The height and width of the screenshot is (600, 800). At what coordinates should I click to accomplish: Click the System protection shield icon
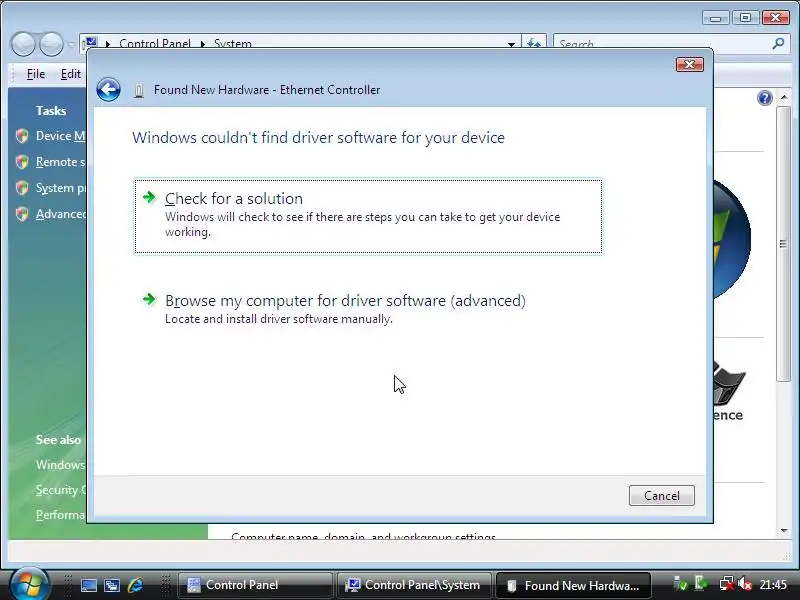tap(22, 188)
